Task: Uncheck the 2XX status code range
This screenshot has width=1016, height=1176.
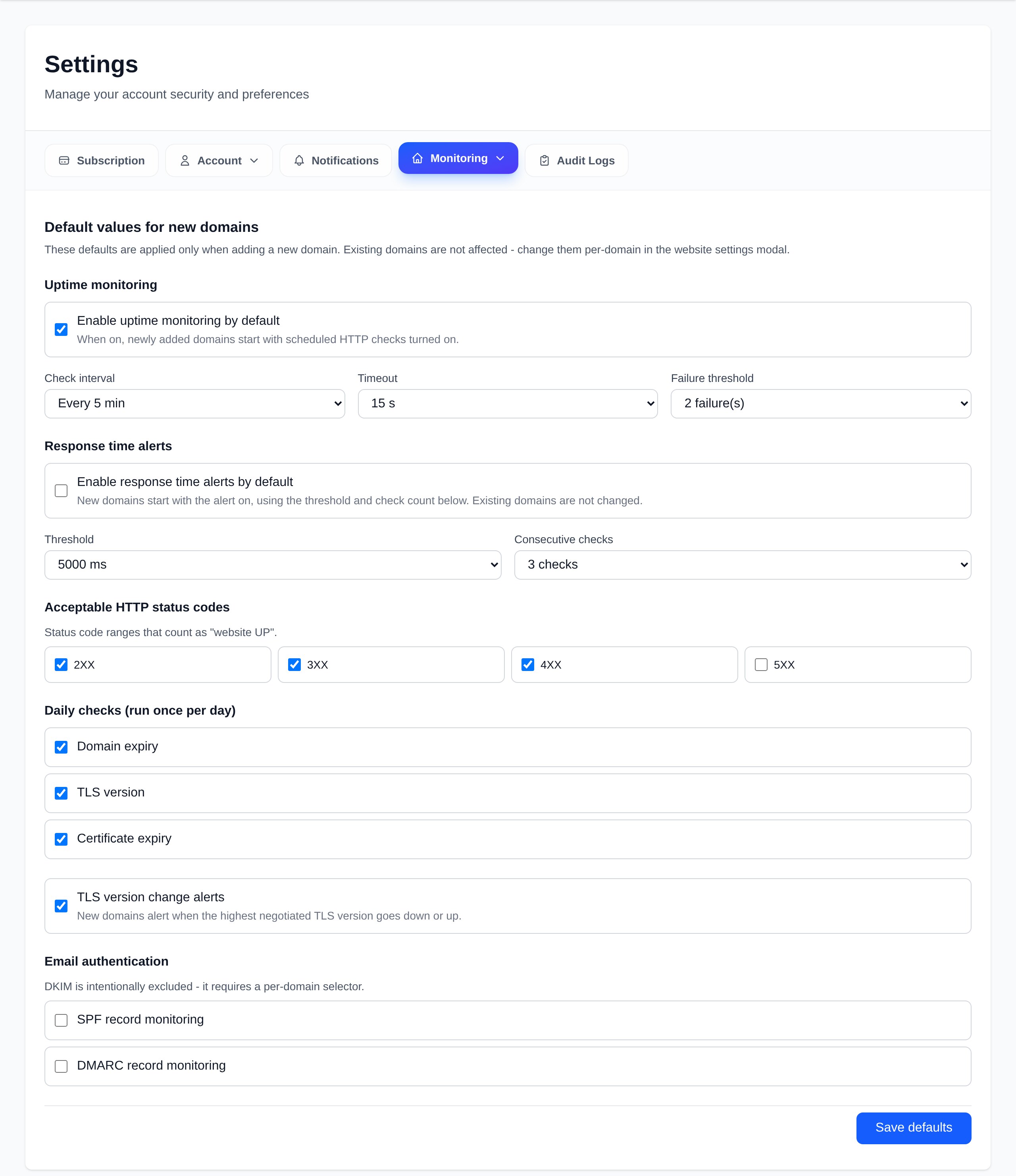Action: pos(61,665)
